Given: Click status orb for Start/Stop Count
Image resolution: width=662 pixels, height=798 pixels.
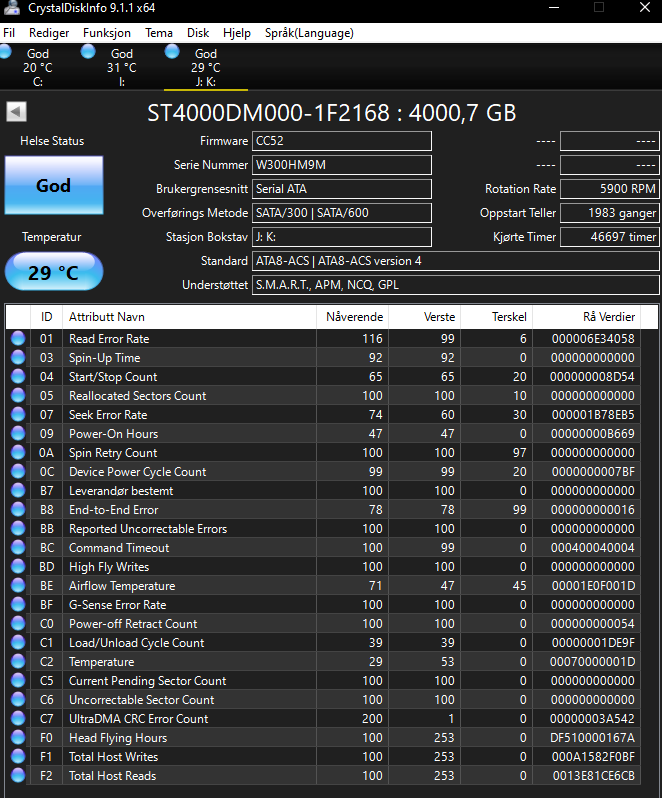Looking at the screenshot, I should click(18, 377).
